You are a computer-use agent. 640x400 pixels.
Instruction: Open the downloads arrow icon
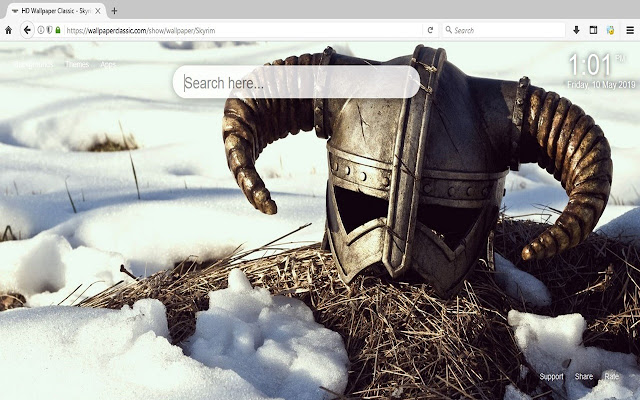[576, 30]
